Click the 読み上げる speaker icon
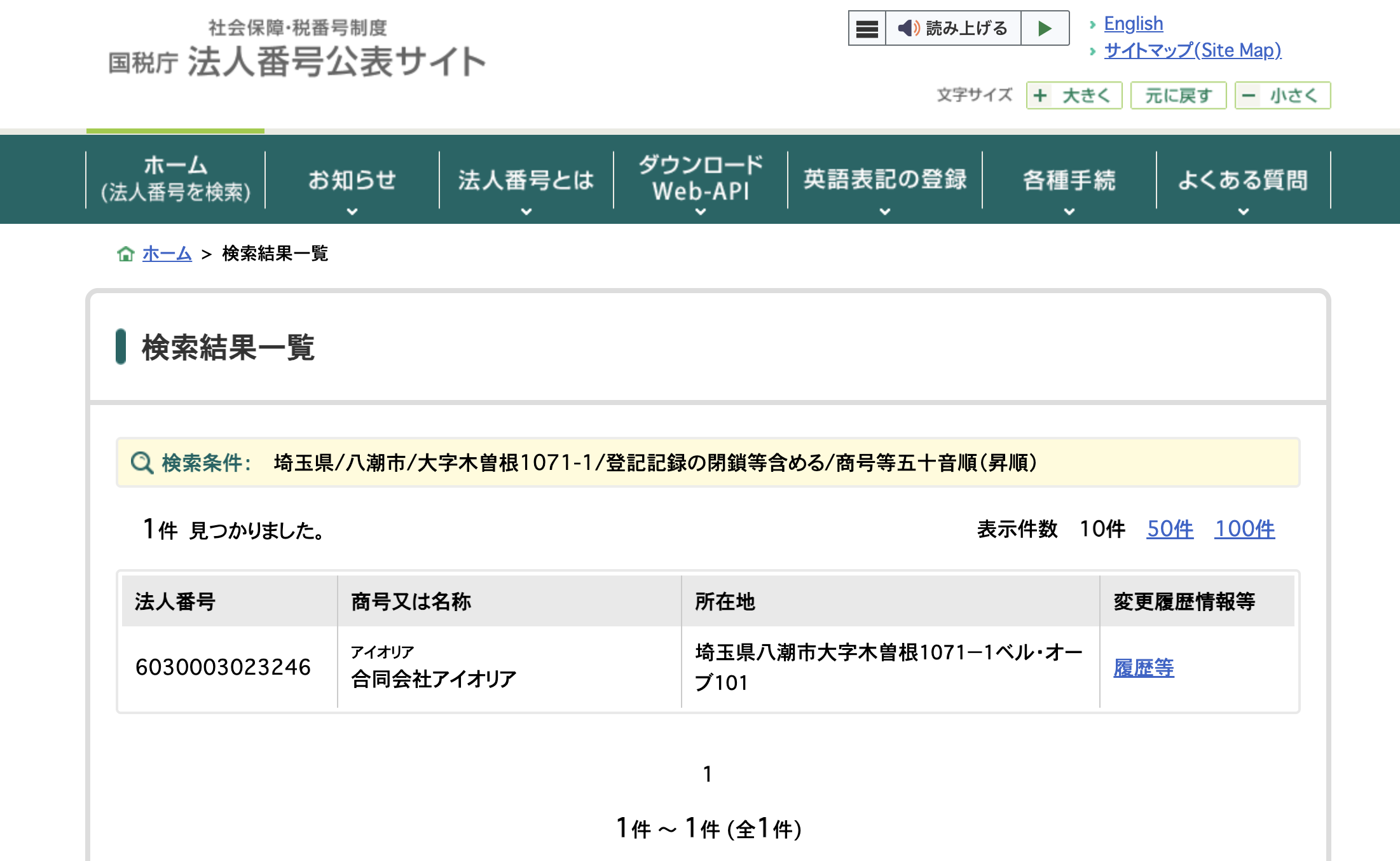 (x=909, y=28)
